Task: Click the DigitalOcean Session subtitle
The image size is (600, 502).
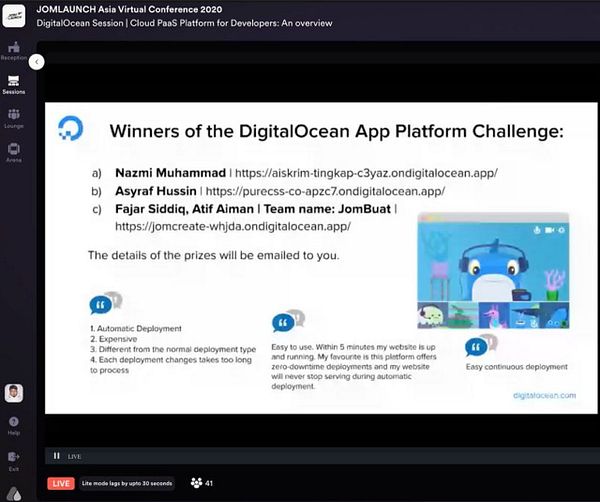Action: pyautogui.click(x=184, y=23)
